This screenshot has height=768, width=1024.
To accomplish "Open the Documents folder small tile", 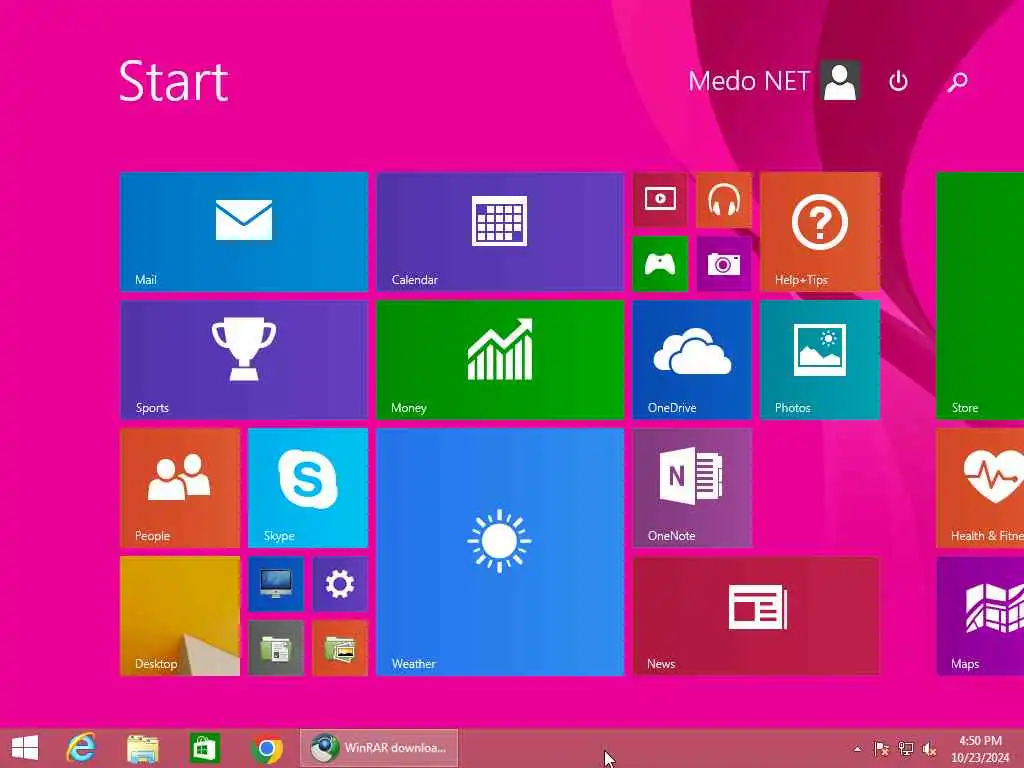I will click(x=276, y=648).
